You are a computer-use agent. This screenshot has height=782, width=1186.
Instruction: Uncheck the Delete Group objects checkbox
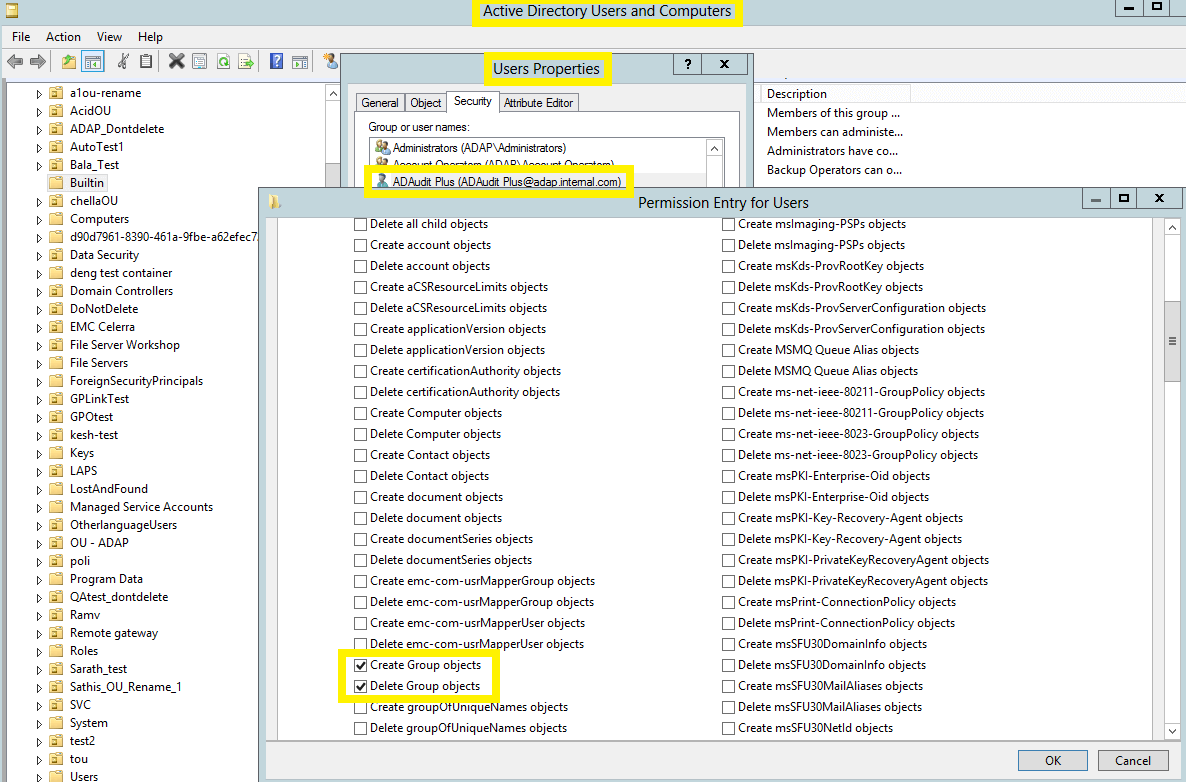360,686
